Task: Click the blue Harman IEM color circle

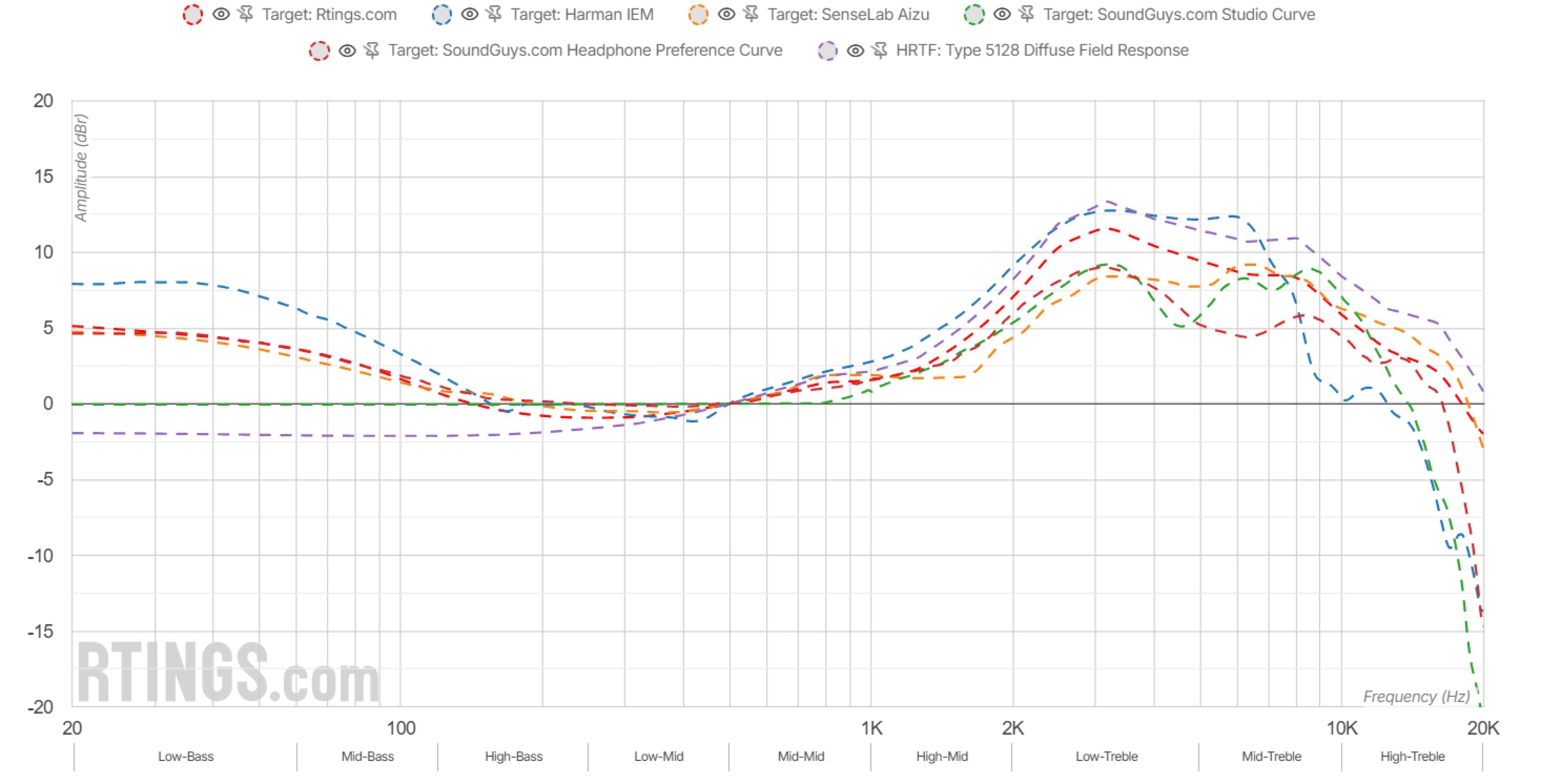Action: 441,15
